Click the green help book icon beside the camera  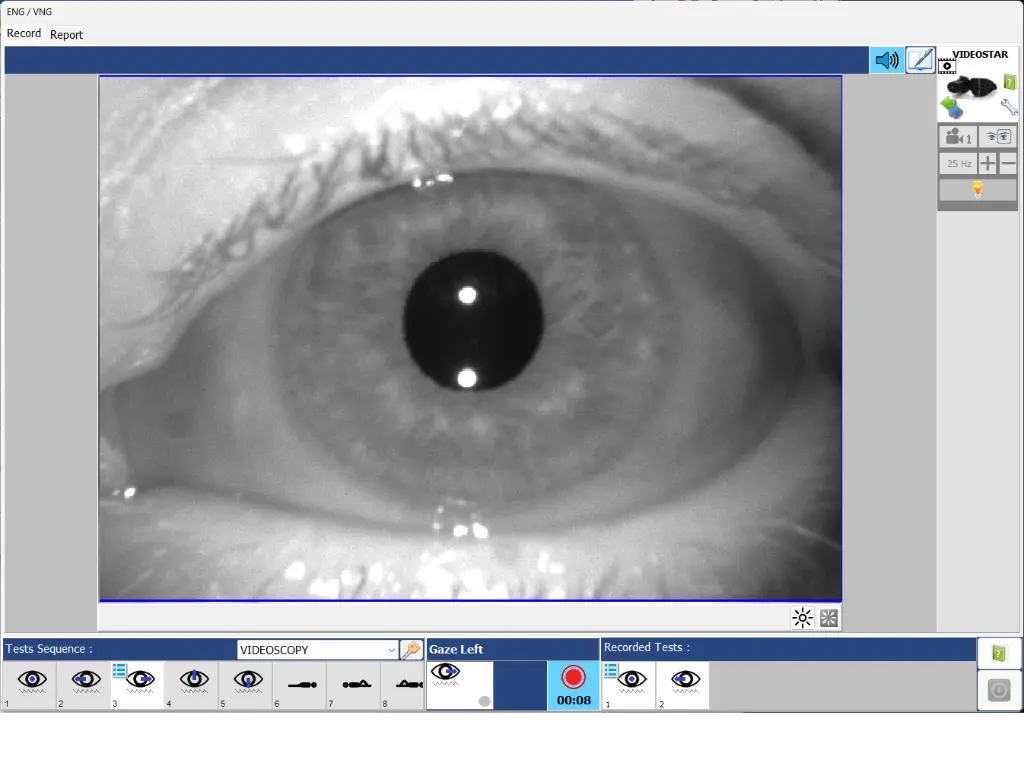pyautogui.click(x=1010, y=83)
